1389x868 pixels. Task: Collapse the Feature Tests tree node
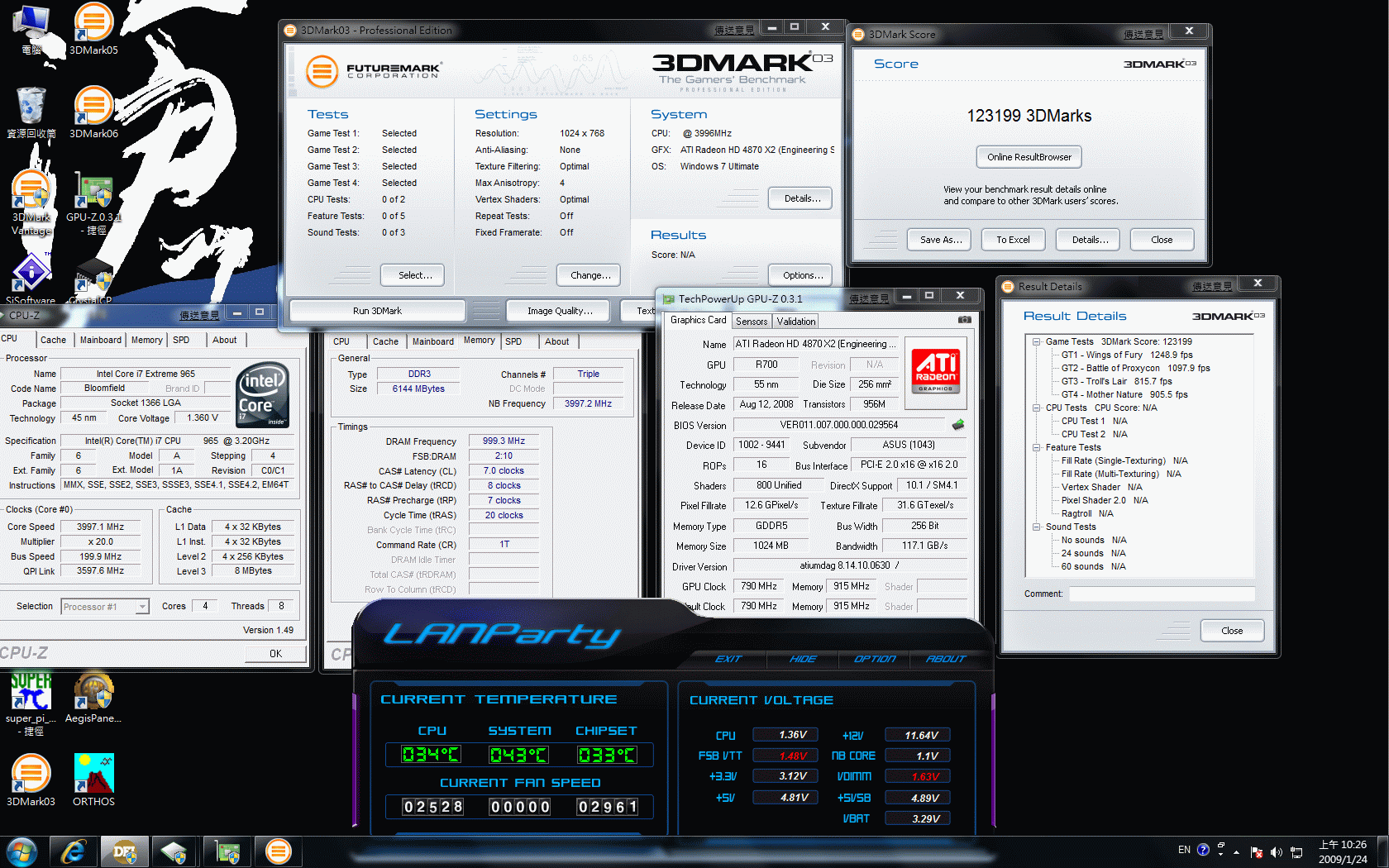click(x=1036, y=447)
